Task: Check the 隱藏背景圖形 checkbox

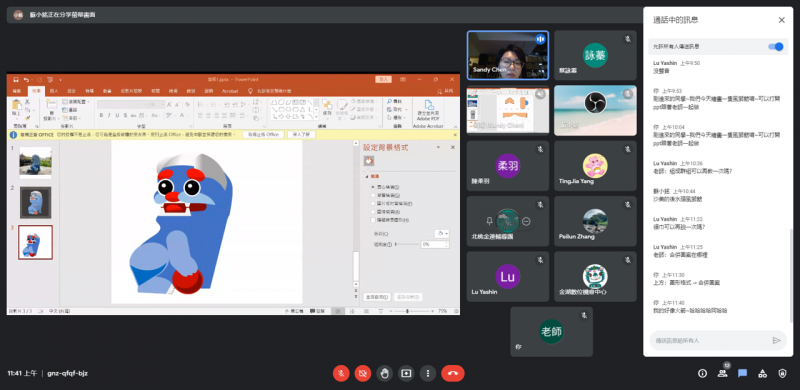Action: [373, 220]
